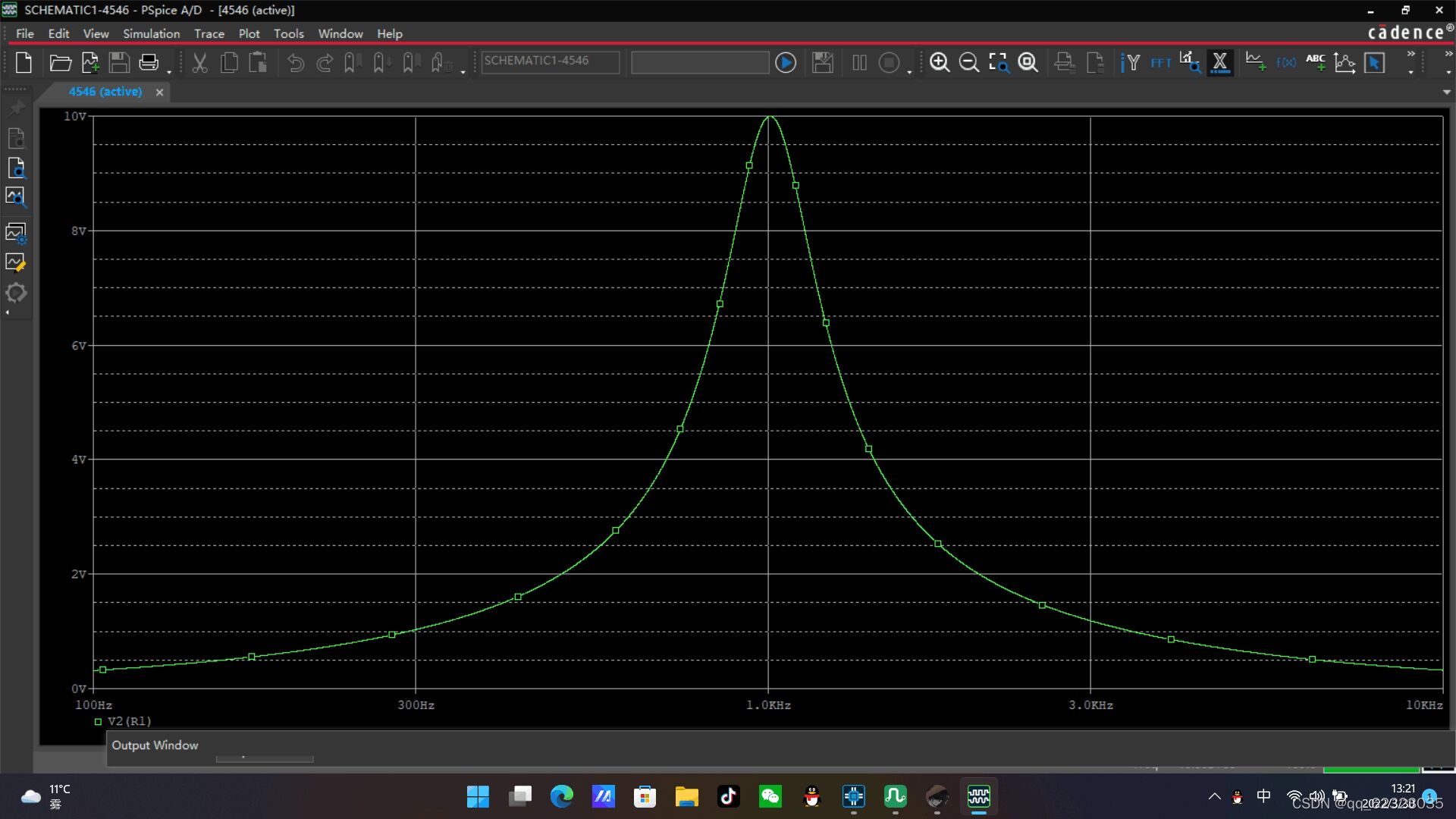This screenshot has width=1456, height=819.
Task: Zoom in on the plot
Action: coord(940,62)
